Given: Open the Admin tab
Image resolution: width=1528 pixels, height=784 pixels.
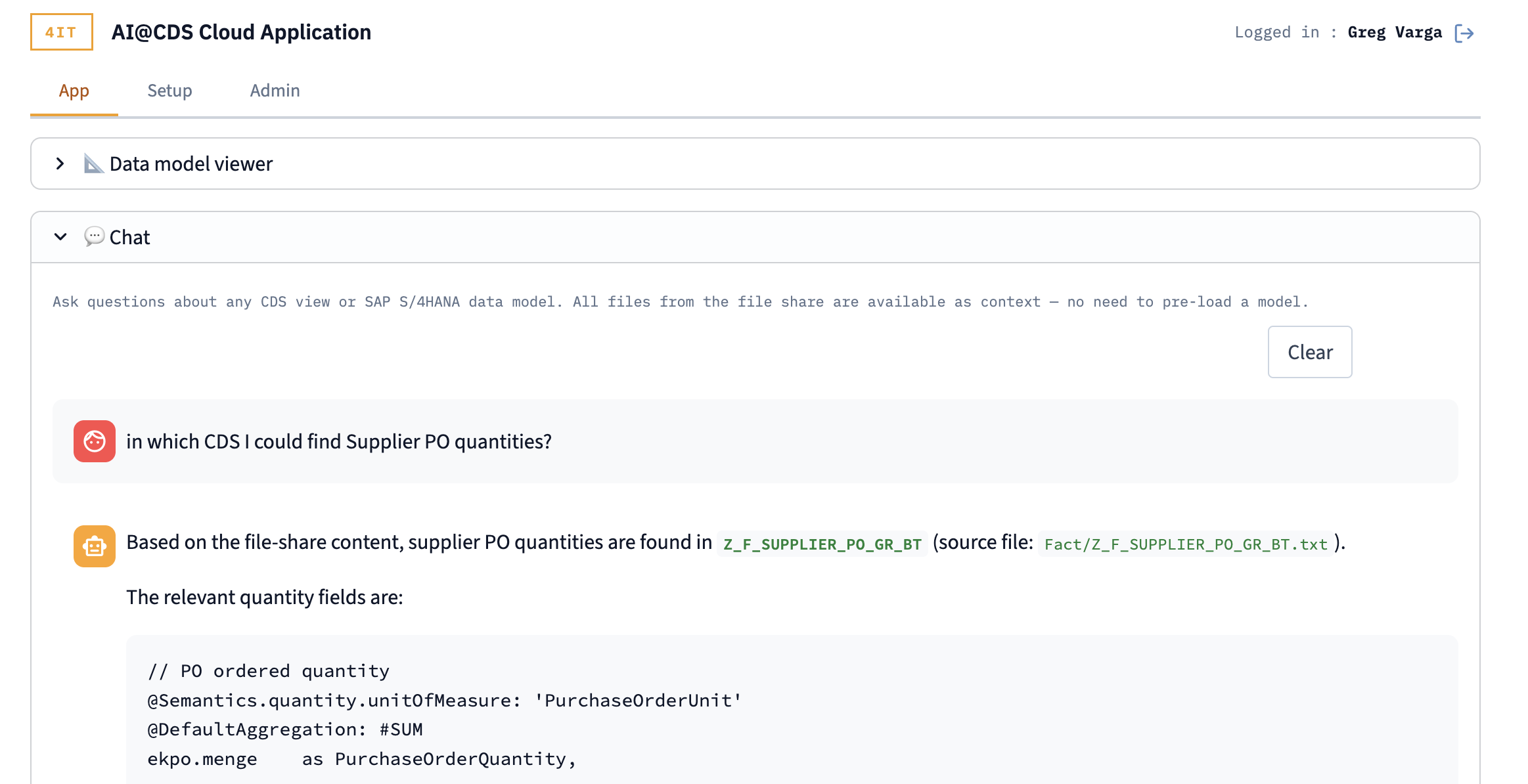Looking at the screenshot, I should point(274,91).
